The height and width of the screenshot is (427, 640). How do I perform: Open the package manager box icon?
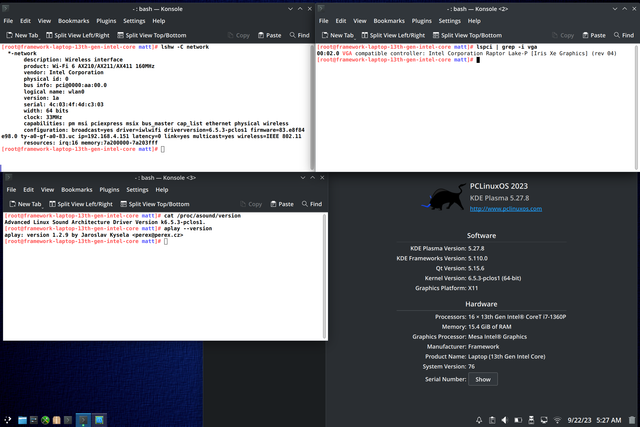(x=57, y=420)
